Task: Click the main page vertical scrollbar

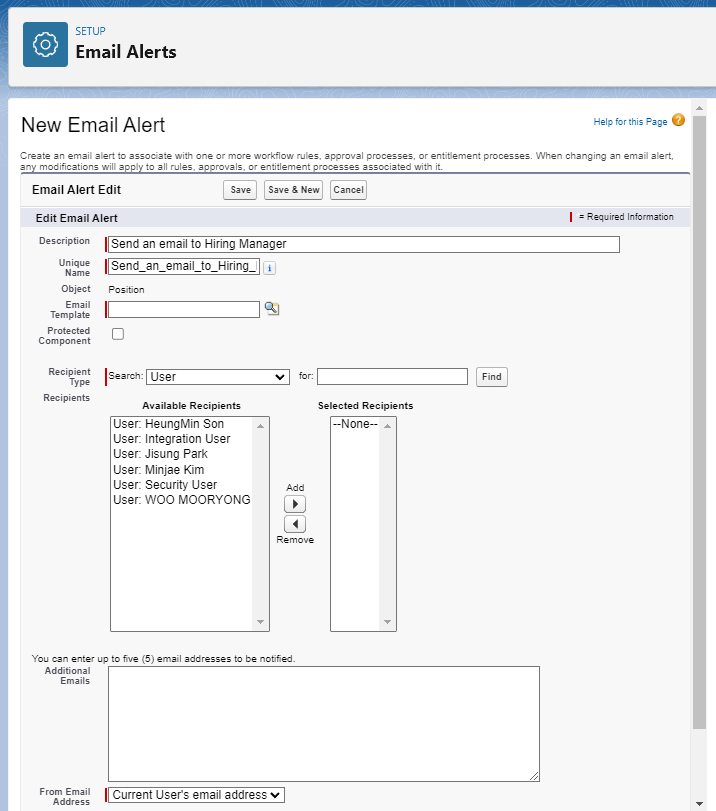Action: (x=699, y=423)
